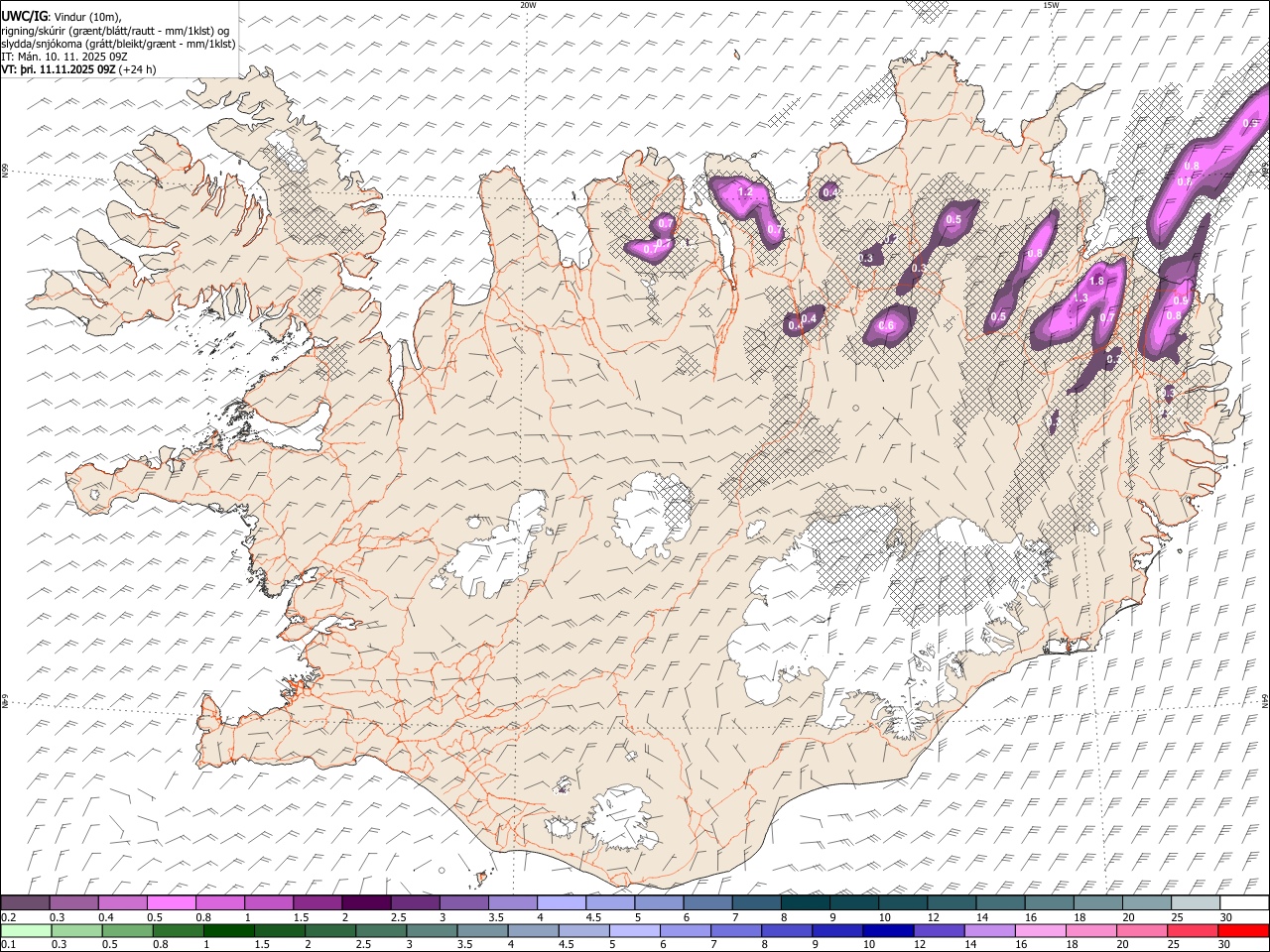Click the '0.1' label under the green scale
The width and height of the screenshot is (1270, 952).
[x=7, y=945]
